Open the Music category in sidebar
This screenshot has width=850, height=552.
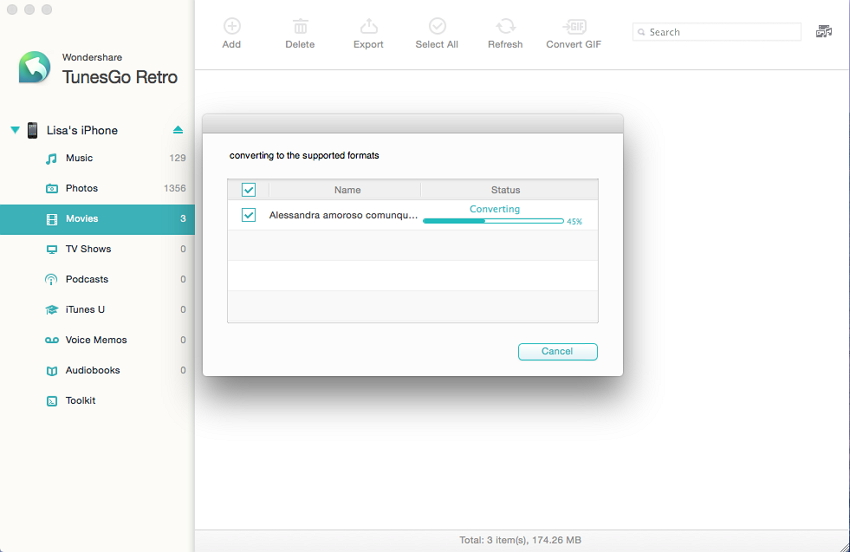[x=79, y=158]
